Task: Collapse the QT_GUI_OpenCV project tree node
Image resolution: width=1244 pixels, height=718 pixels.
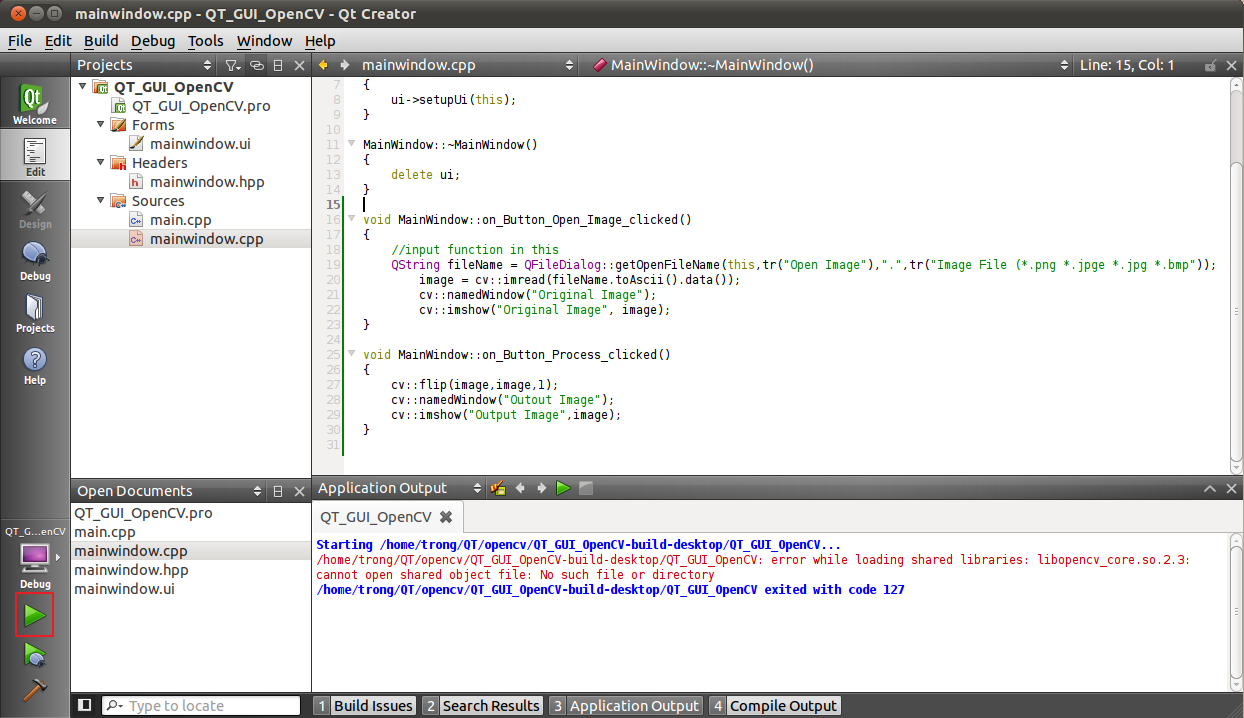Action: point(82,87)
